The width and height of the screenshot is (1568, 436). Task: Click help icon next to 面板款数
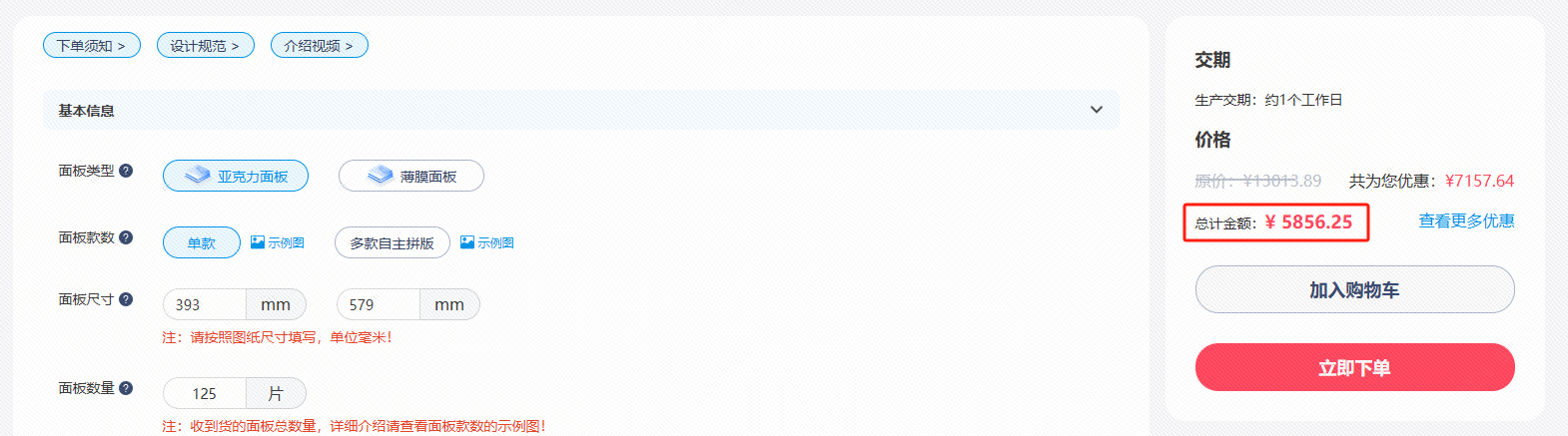(x=126, y=237)
